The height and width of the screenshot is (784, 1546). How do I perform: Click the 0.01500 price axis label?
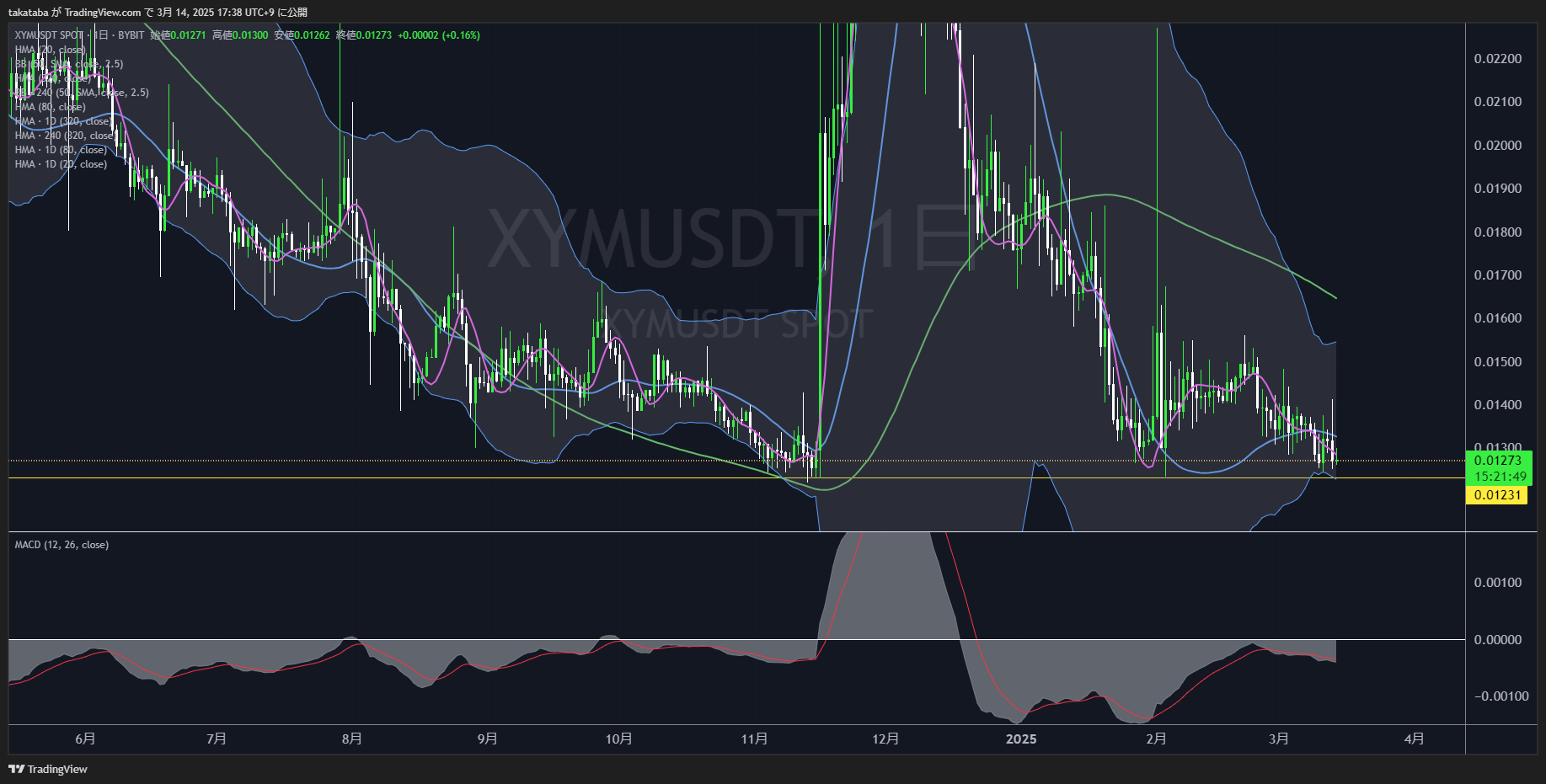coord(1498,362)
